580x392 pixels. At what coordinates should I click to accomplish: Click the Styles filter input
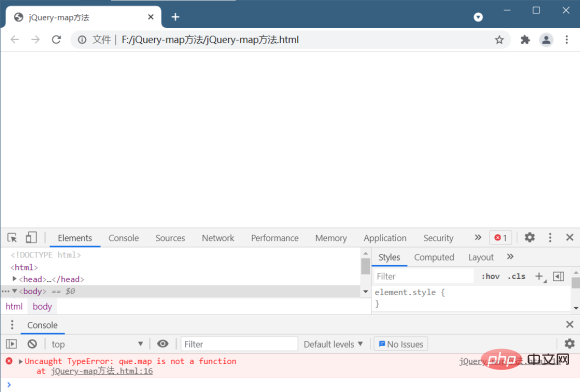pyautogui.click(x=424, y=276)
